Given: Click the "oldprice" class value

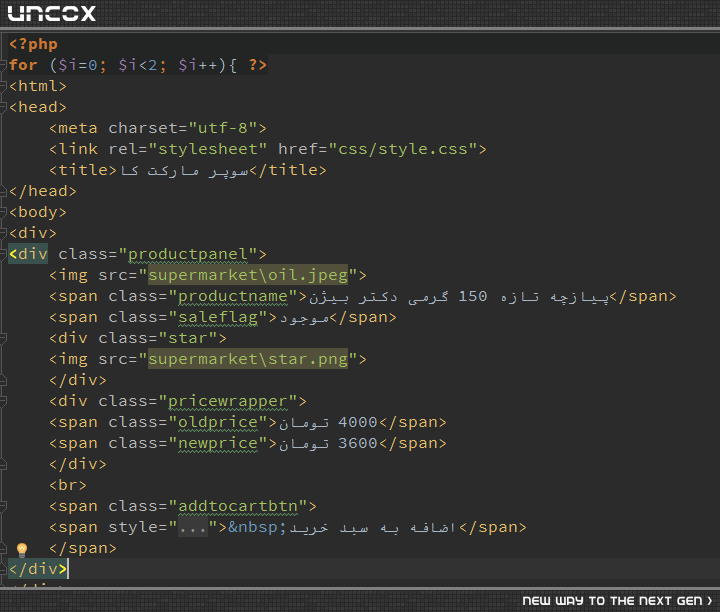Looking at the screenshot, I should pos(218,422).
